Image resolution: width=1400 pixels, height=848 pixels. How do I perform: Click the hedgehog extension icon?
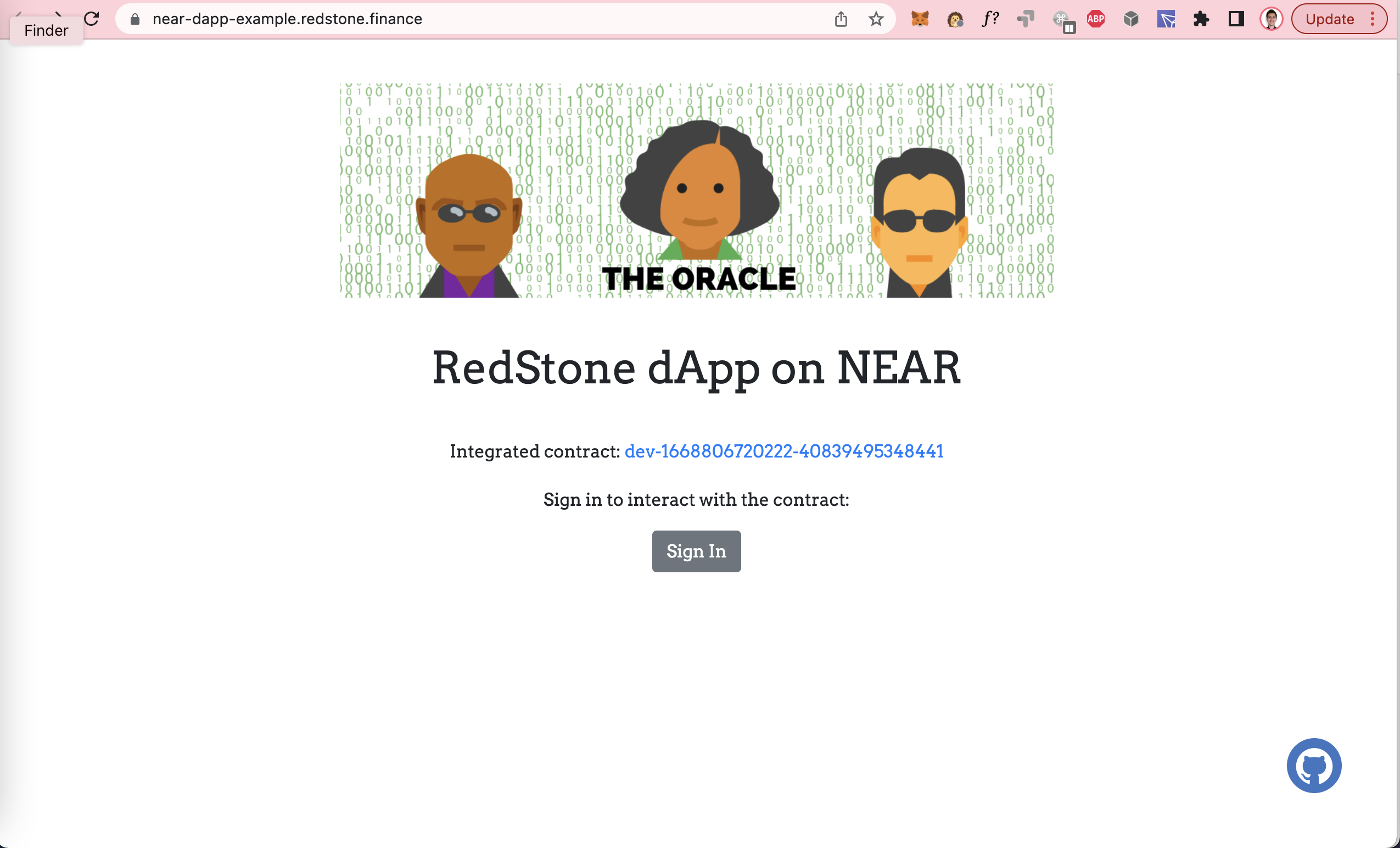tap(955, 19)
